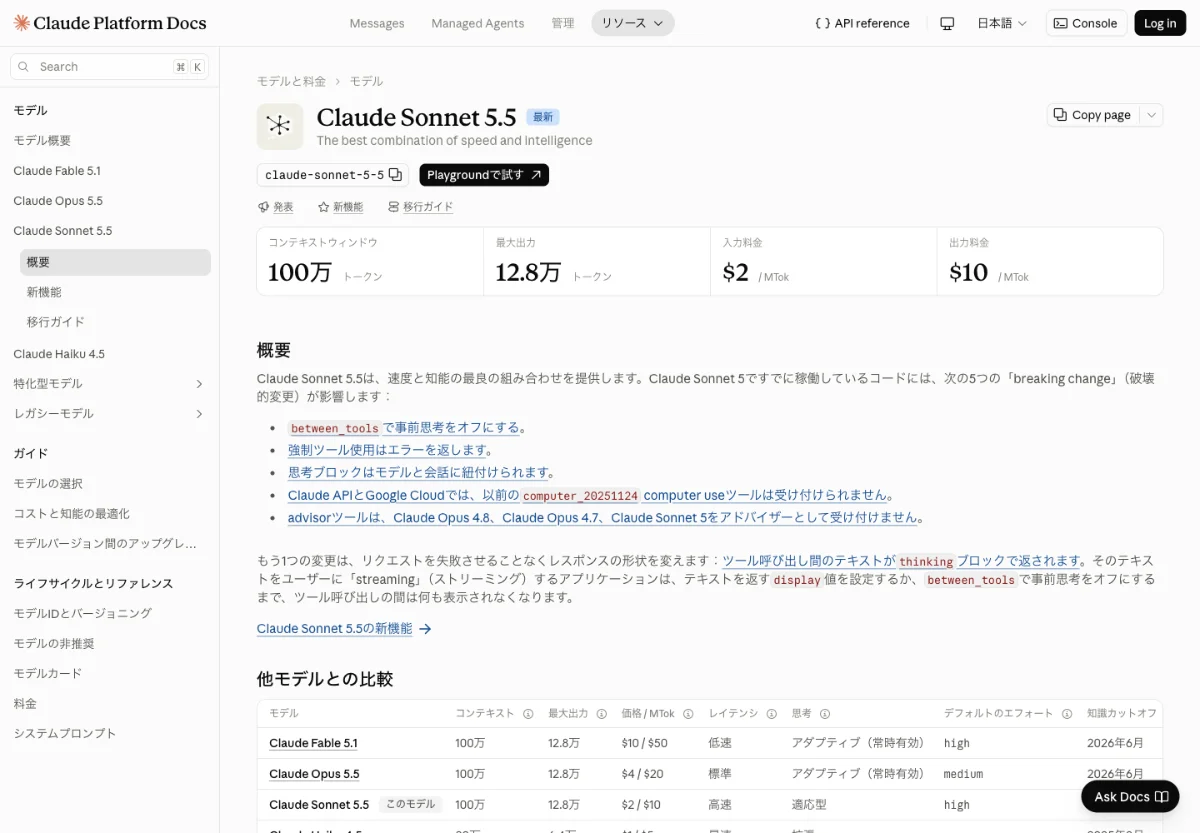Open the Managed Agents nav tab

pyautogui.click(x=478, y=23)
